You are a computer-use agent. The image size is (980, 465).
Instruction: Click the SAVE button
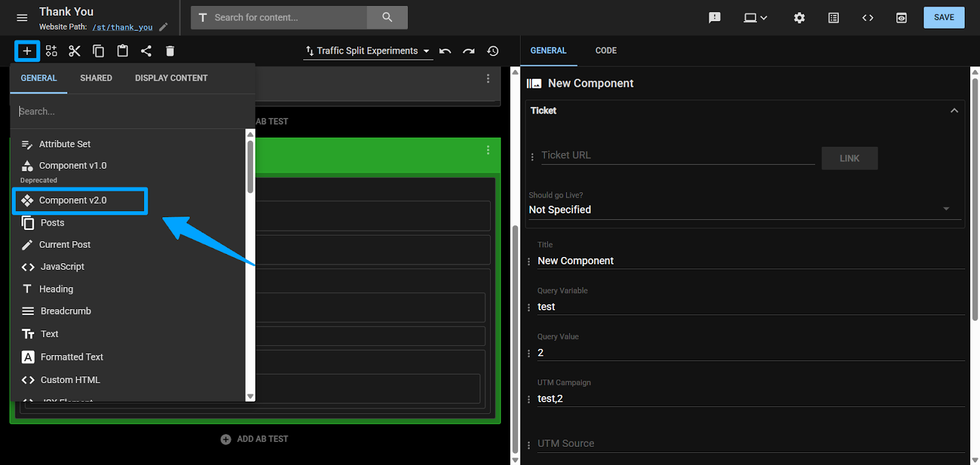[944, 18]
